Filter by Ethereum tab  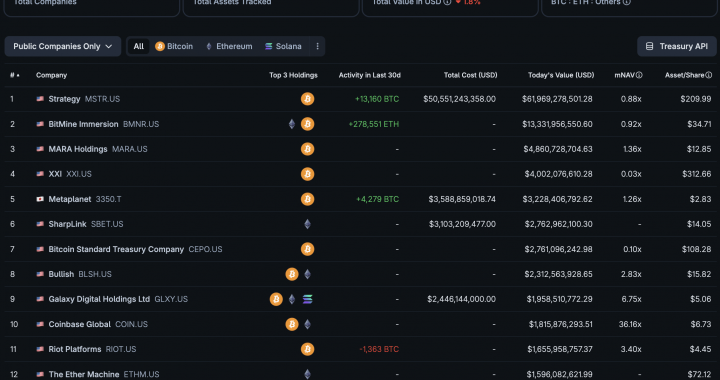229,46
